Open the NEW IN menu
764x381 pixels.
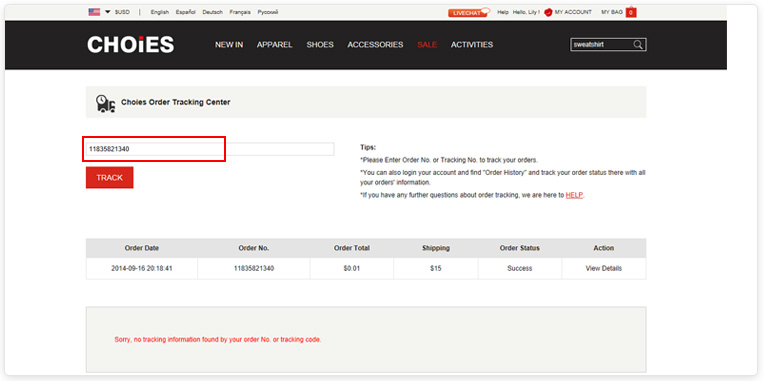[229, 44]
